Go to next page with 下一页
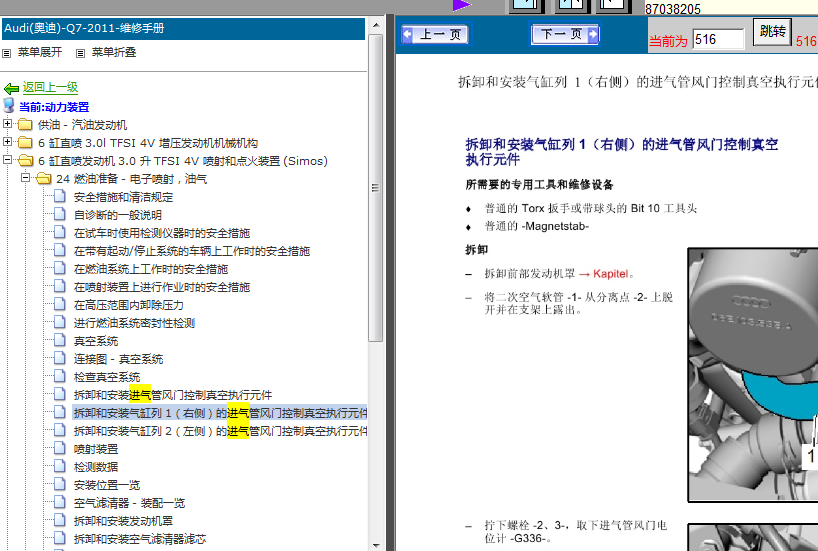Screen dimensions: 818x551 565,34
